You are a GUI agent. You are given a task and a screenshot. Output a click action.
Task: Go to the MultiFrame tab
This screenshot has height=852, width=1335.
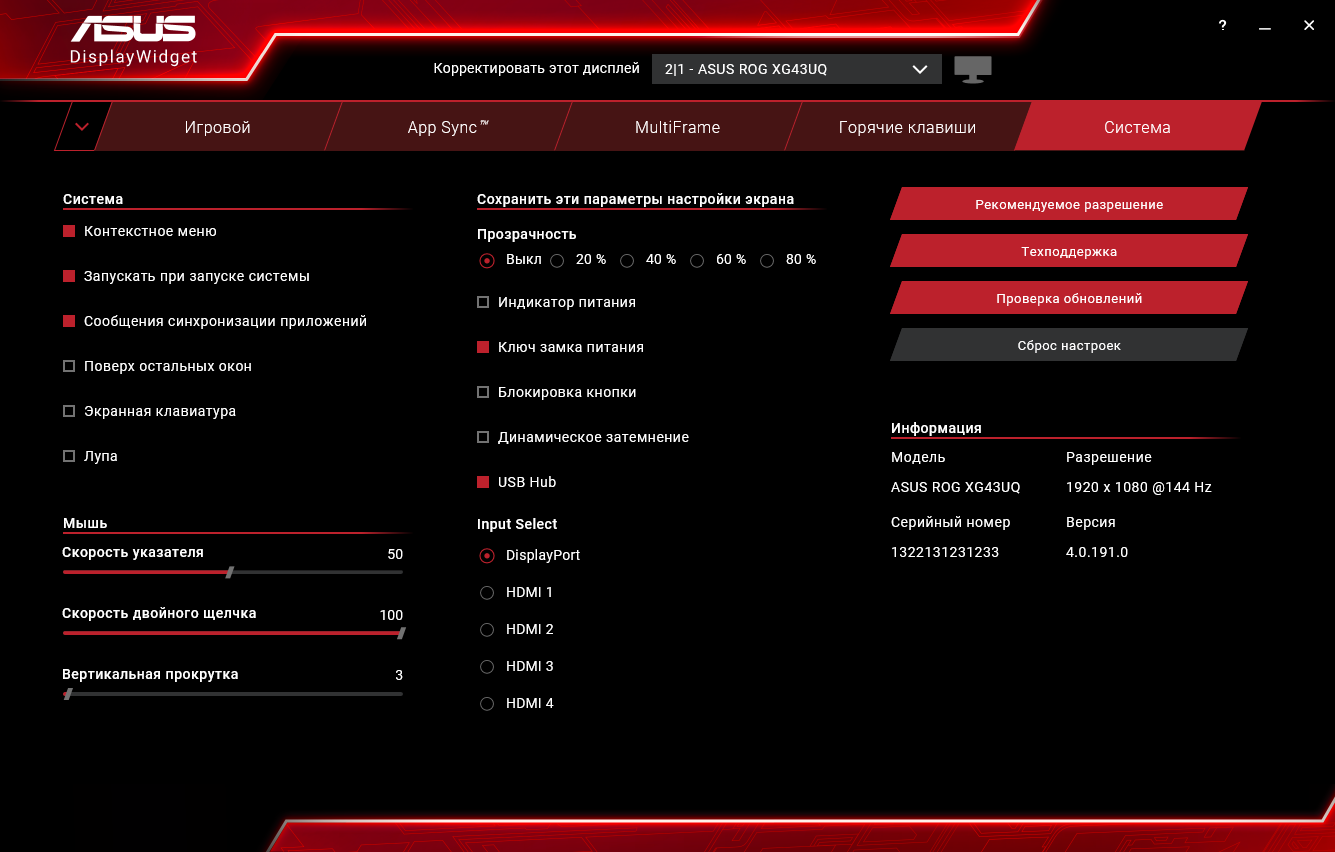pyautogui.click(x=677, y=127)
